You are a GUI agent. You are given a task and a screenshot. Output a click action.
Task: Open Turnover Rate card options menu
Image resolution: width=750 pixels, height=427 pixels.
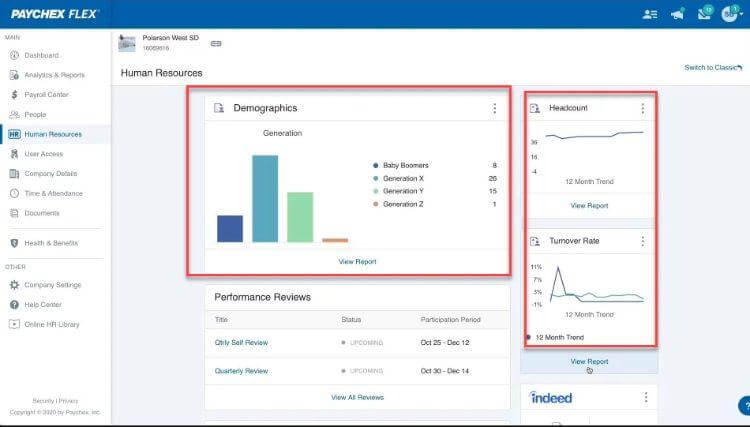642,241
